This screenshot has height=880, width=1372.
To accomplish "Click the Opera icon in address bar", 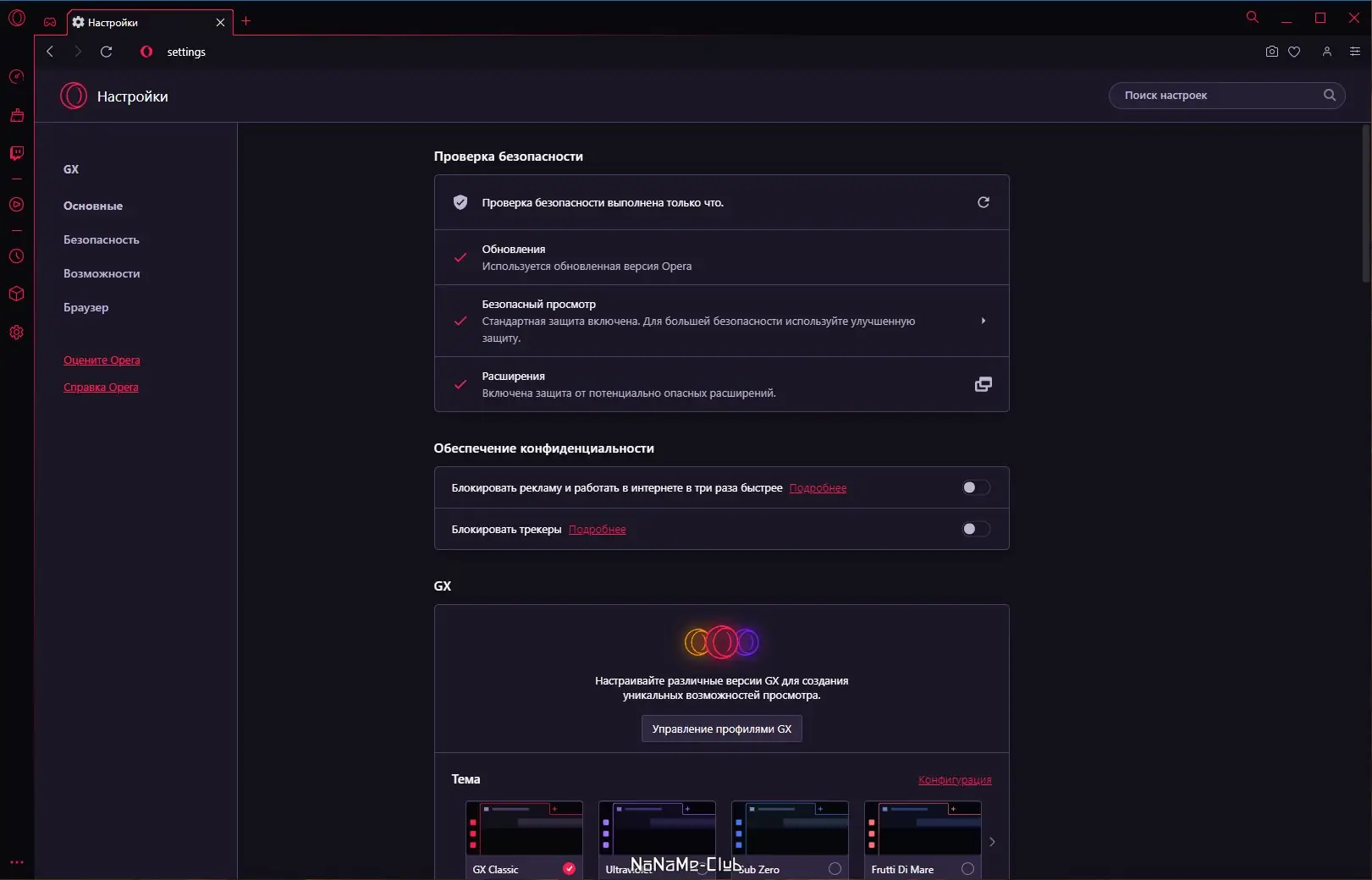I will pos(146,52).
